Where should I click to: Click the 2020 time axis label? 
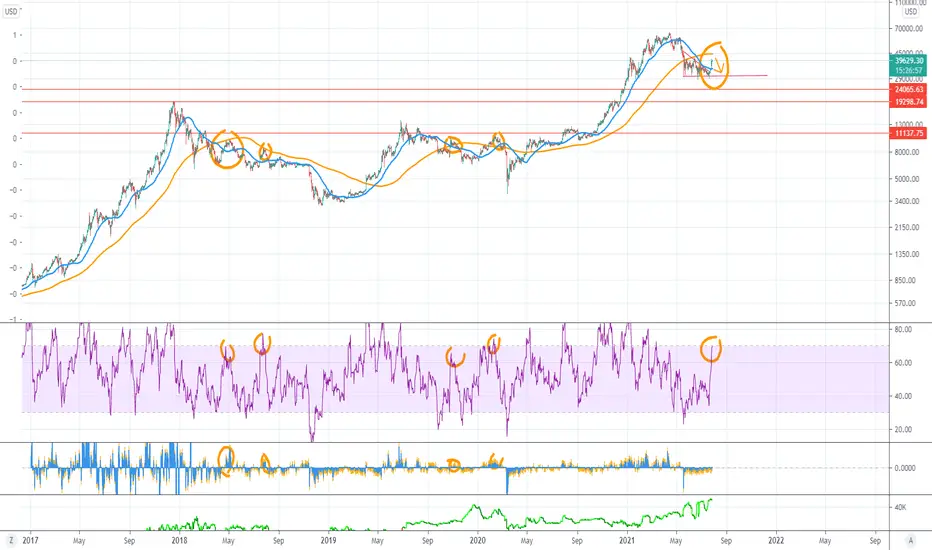(x=477, y=540)
